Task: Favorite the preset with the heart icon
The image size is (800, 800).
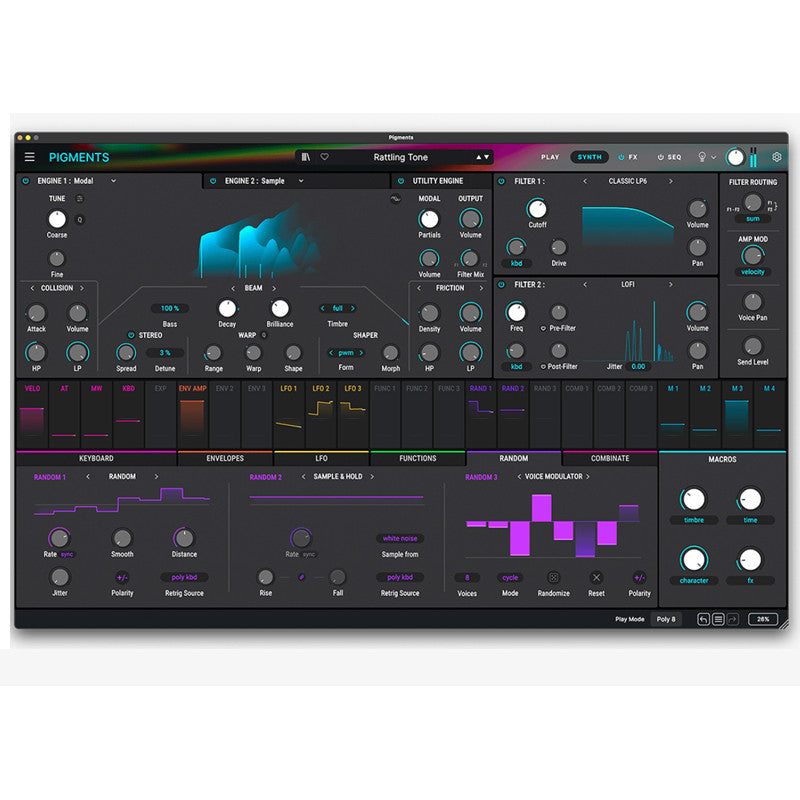Action: point(324,157)
